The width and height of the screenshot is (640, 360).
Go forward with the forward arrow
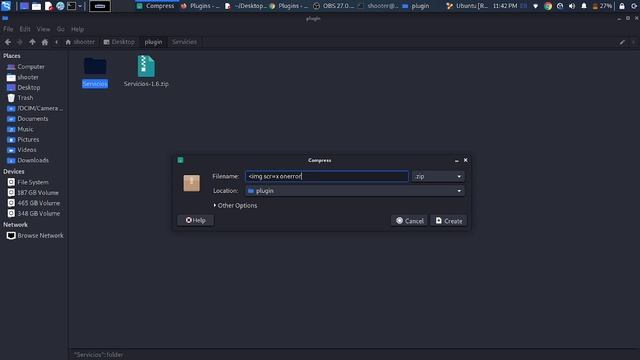tap(20, 42)
